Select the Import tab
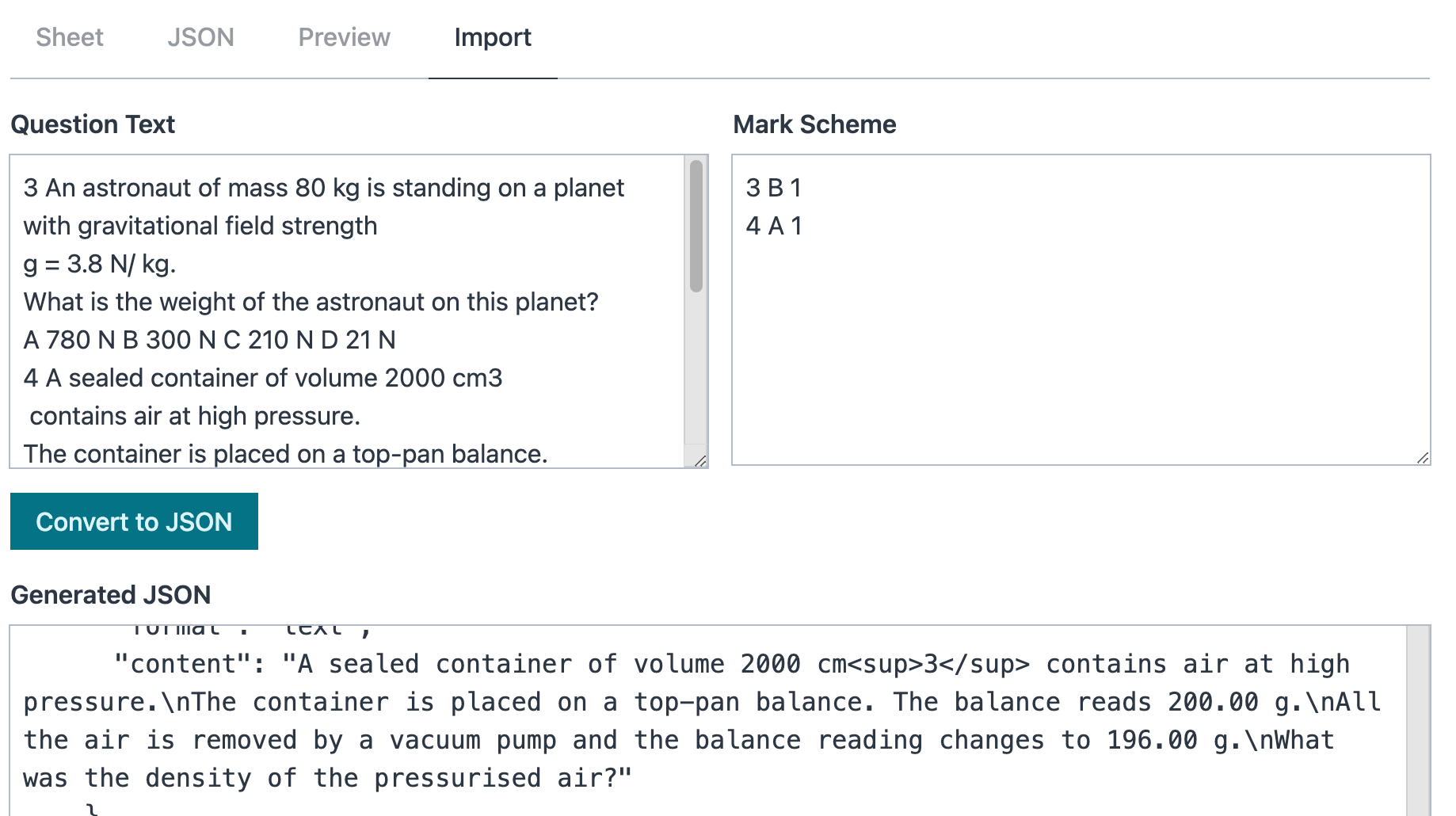This screenshot has width=1456, height=816. (493, 37)
